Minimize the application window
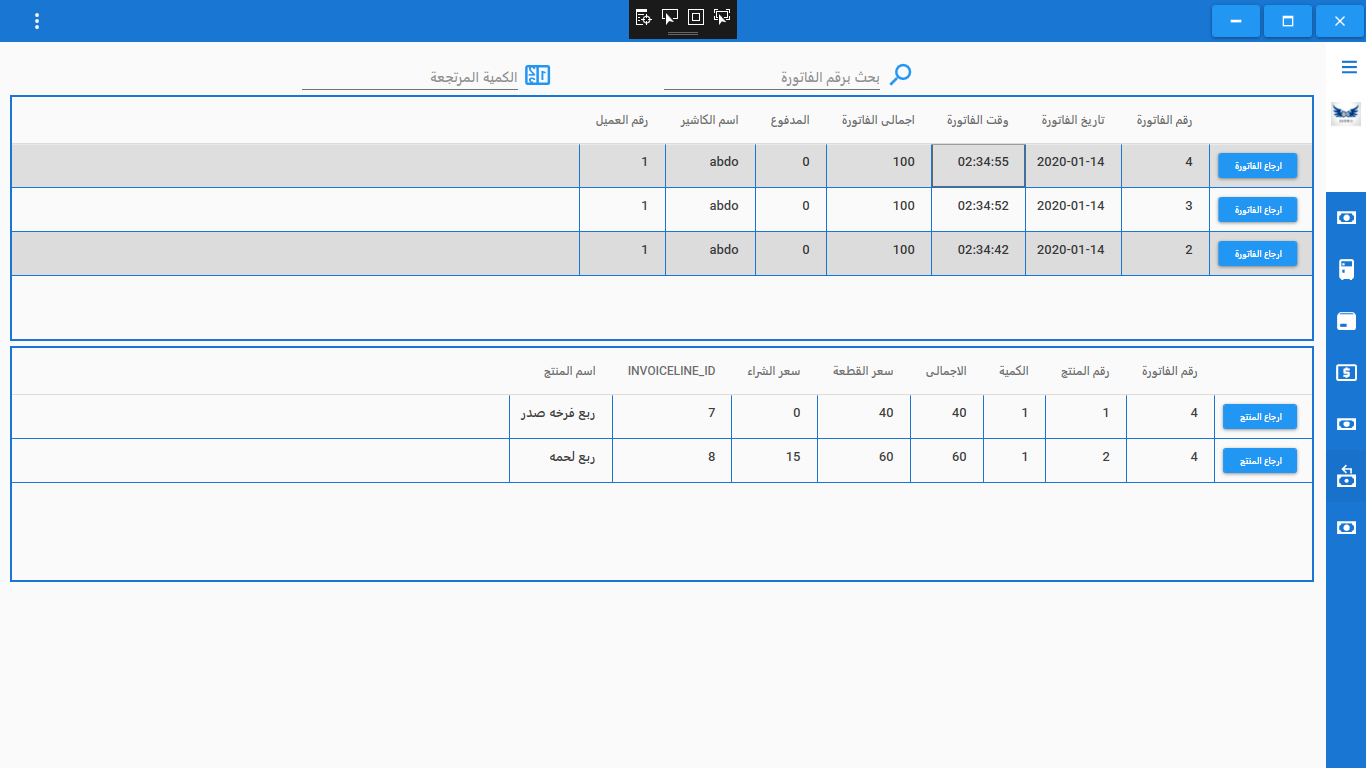This screenshot has height=768, width=1366. coord(1236,21)
